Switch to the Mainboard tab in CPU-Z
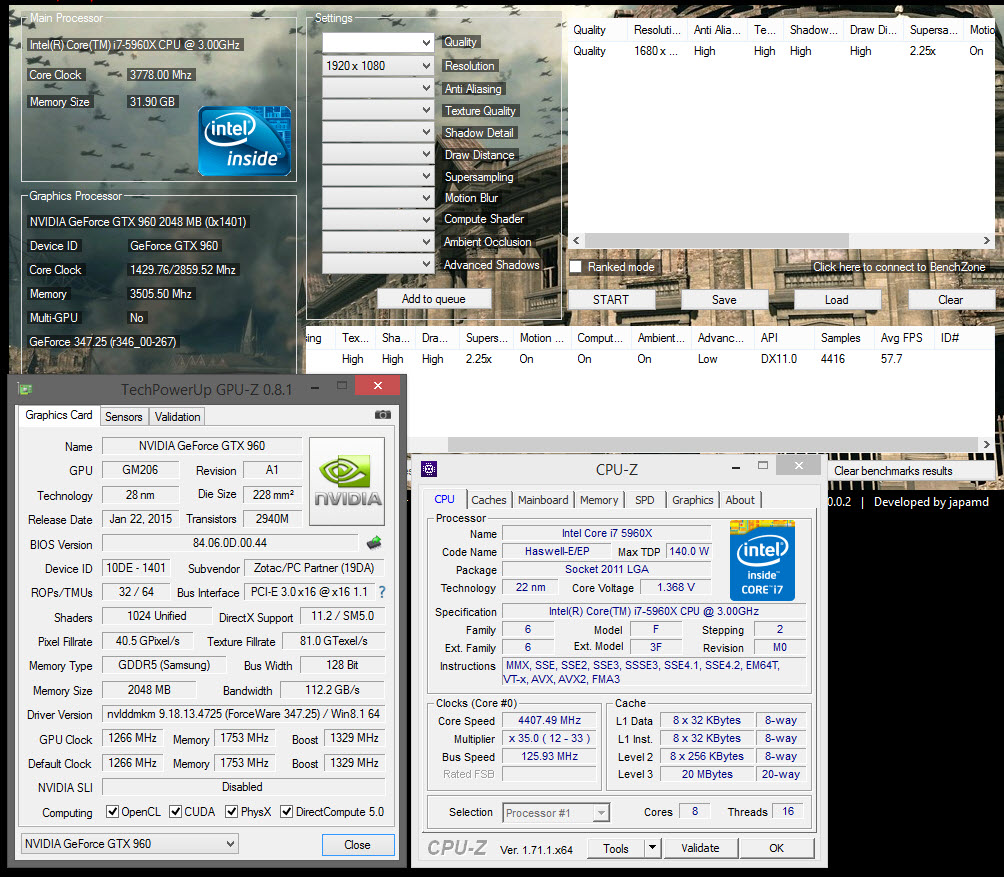 click(x=543, y=500)
